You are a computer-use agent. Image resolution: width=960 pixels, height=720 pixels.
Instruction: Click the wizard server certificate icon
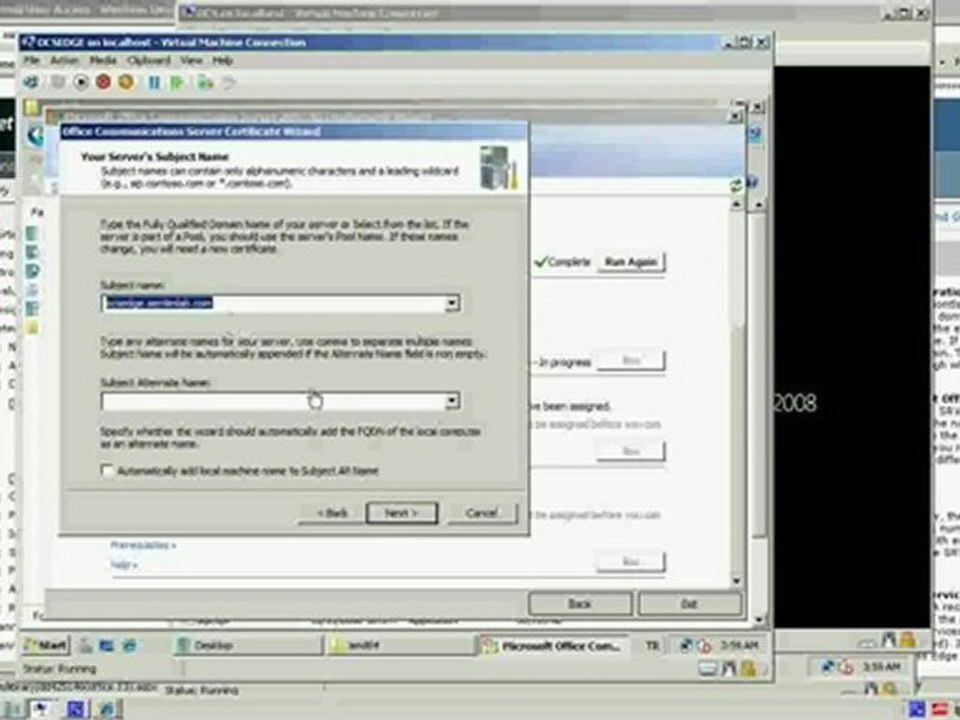pyautogui.click(x=499, y=167)
